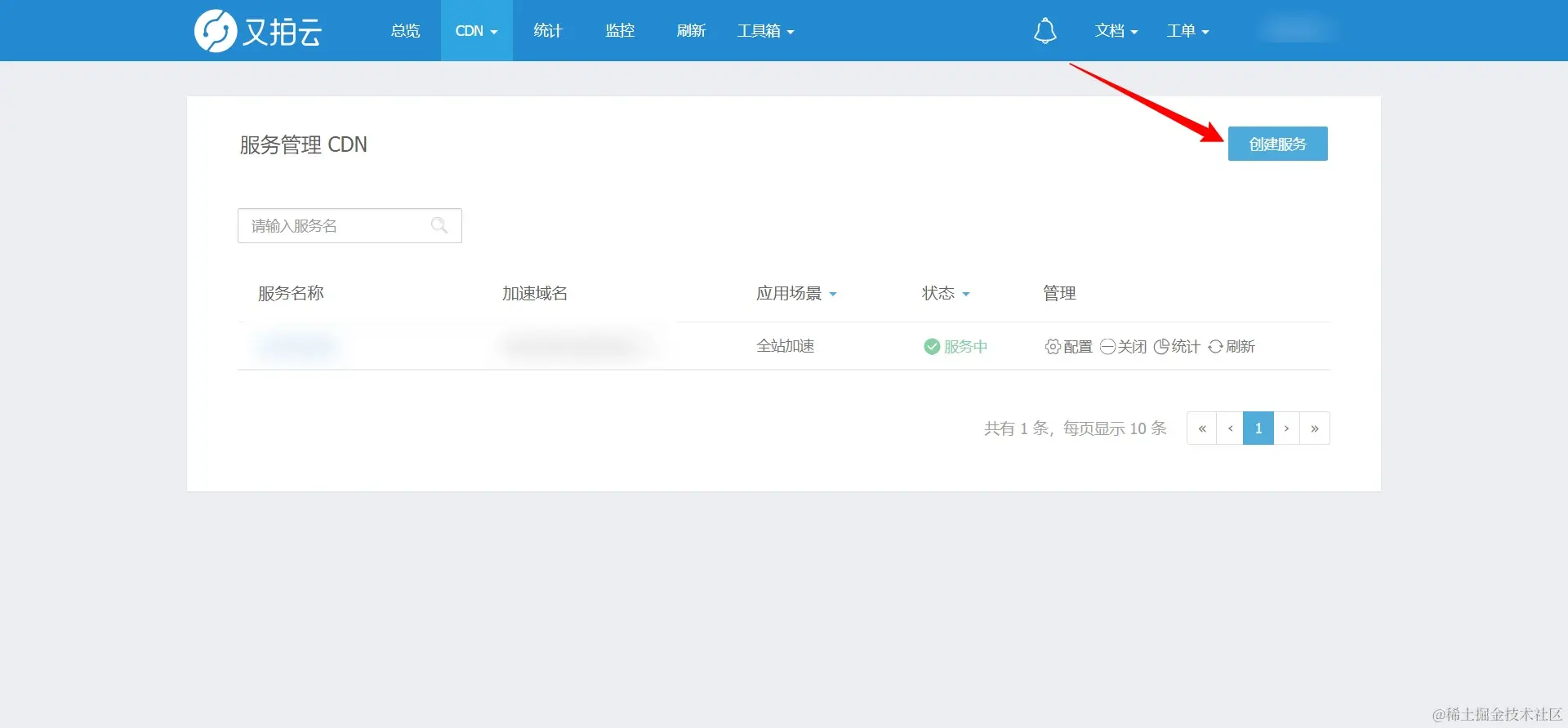Go to first page of results

pyautogui.click(x=1202, y=428)
